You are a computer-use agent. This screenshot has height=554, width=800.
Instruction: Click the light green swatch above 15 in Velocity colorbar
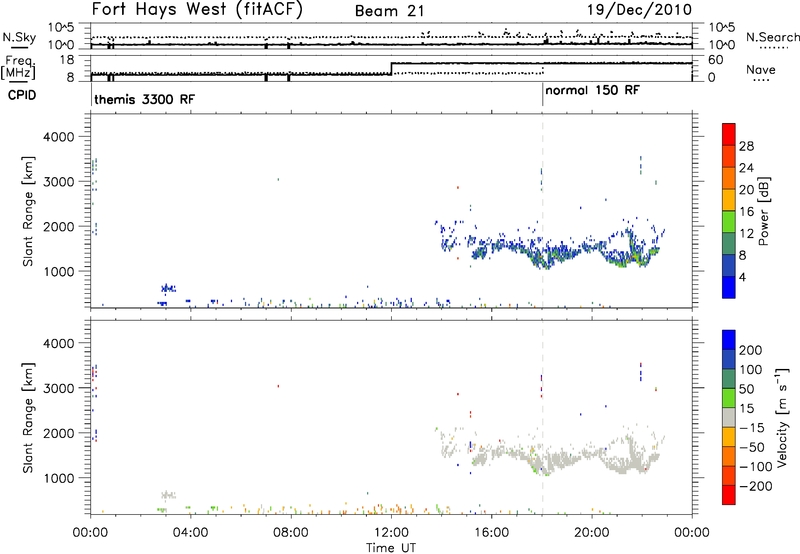pos(729,398)
